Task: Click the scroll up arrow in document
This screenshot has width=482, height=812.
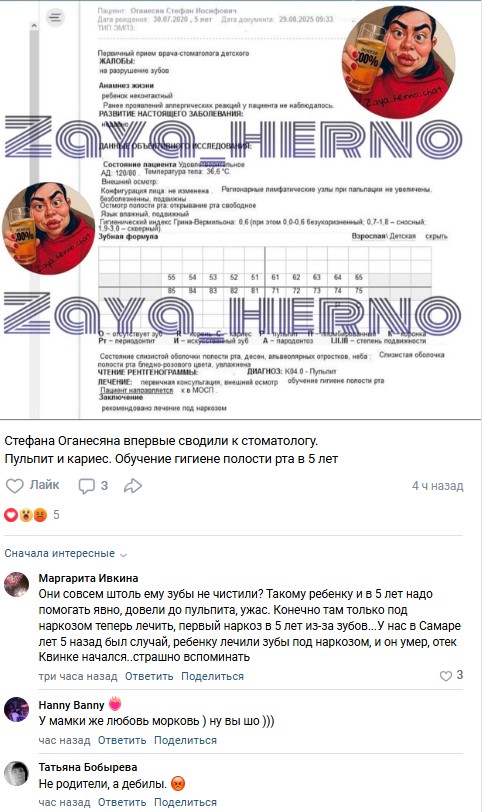Action: pos(34,25)
